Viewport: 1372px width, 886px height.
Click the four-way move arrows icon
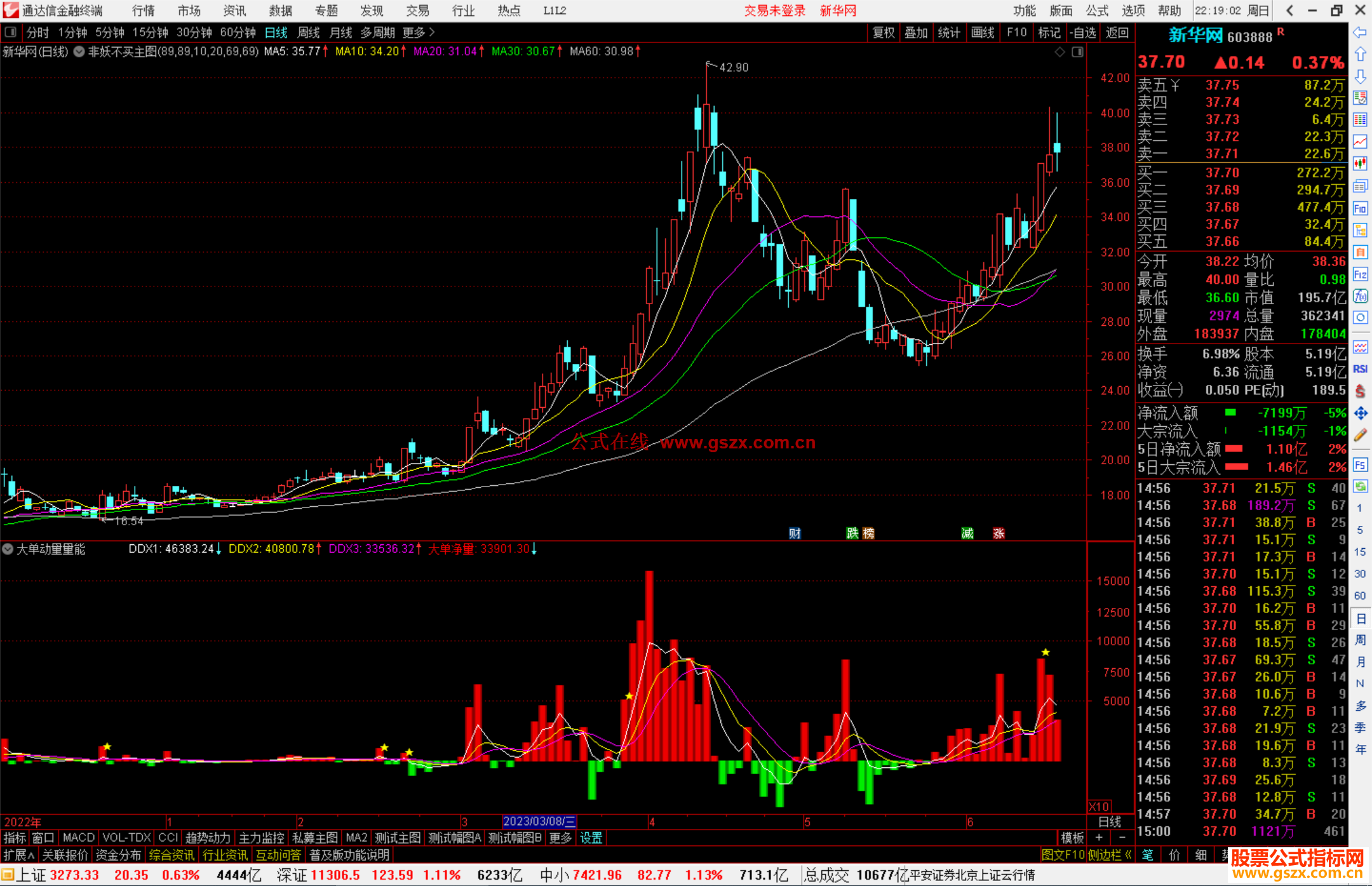(1360, 413)
